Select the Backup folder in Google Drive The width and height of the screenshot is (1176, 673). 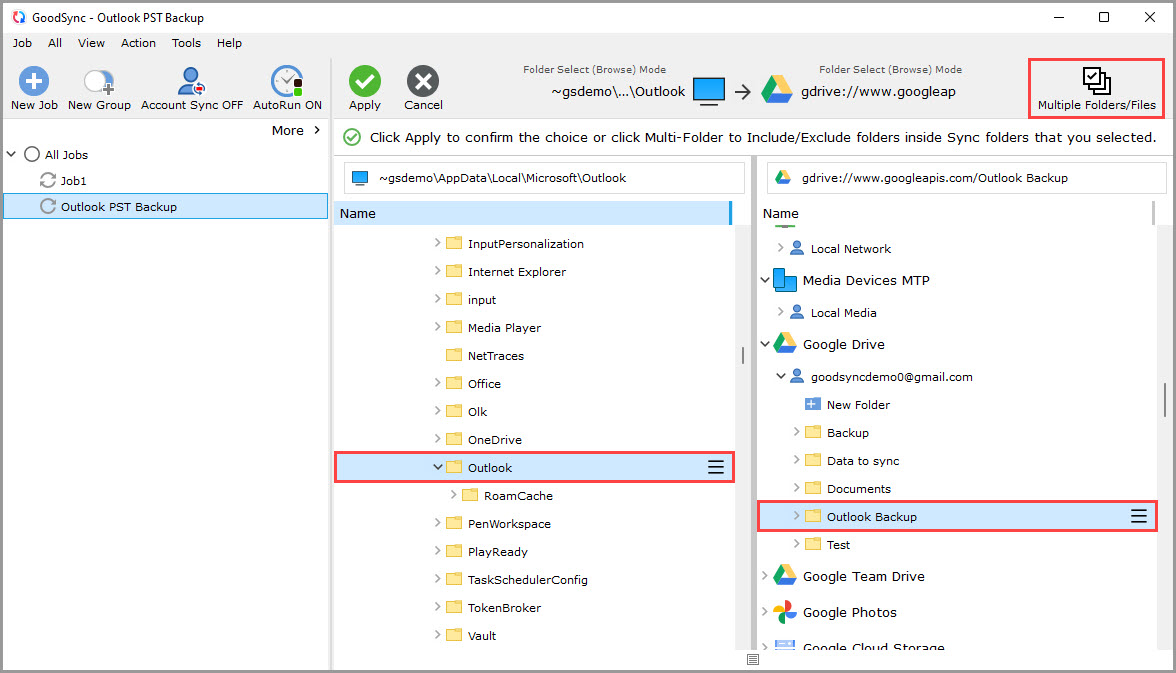tap(848, 433)
